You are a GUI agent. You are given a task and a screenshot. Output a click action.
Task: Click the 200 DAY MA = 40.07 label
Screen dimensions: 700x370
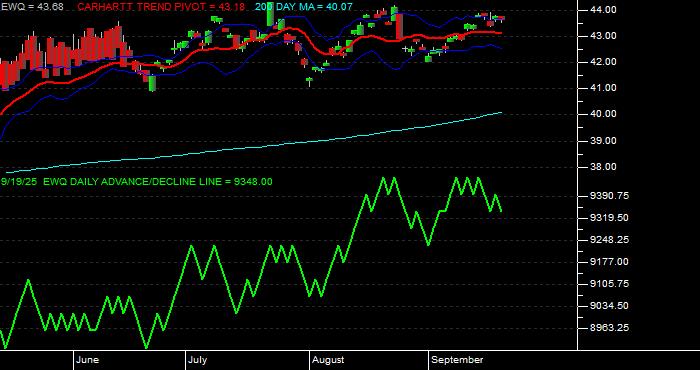[x=304, y=7]
